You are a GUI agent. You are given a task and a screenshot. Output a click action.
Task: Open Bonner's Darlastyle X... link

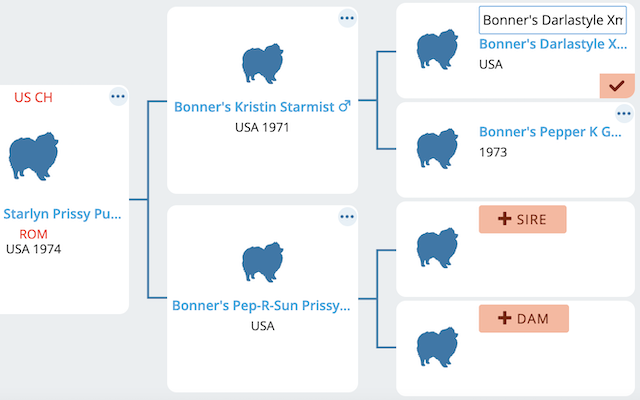(553, 44)
